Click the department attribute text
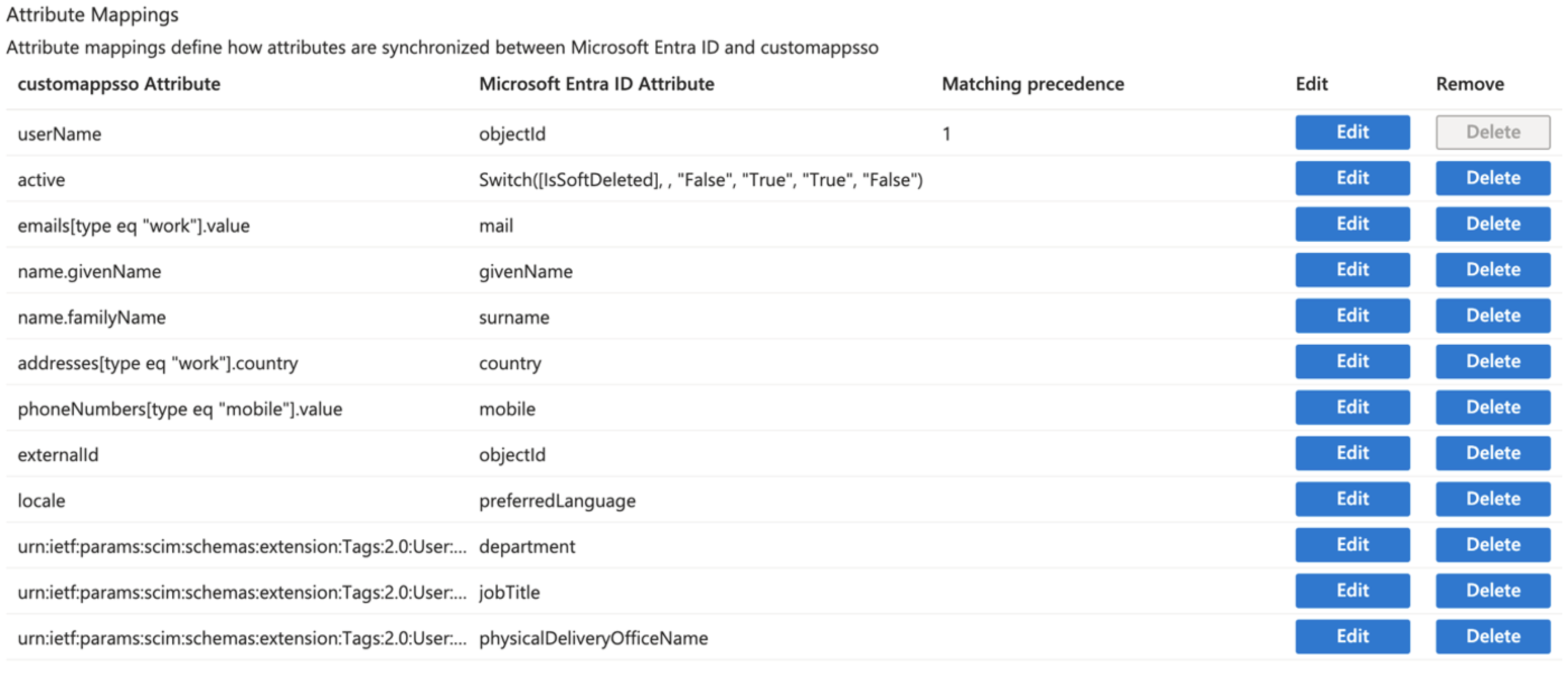Image resolution: width=1568 pixels, height=677 pixels. point(527,547)
